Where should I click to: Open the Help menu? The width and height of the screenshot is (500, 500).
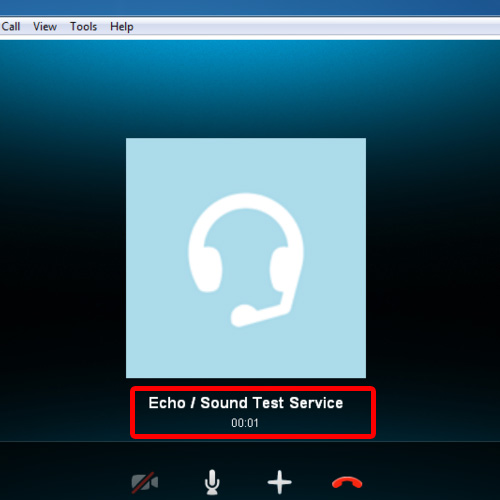[122, 27]
